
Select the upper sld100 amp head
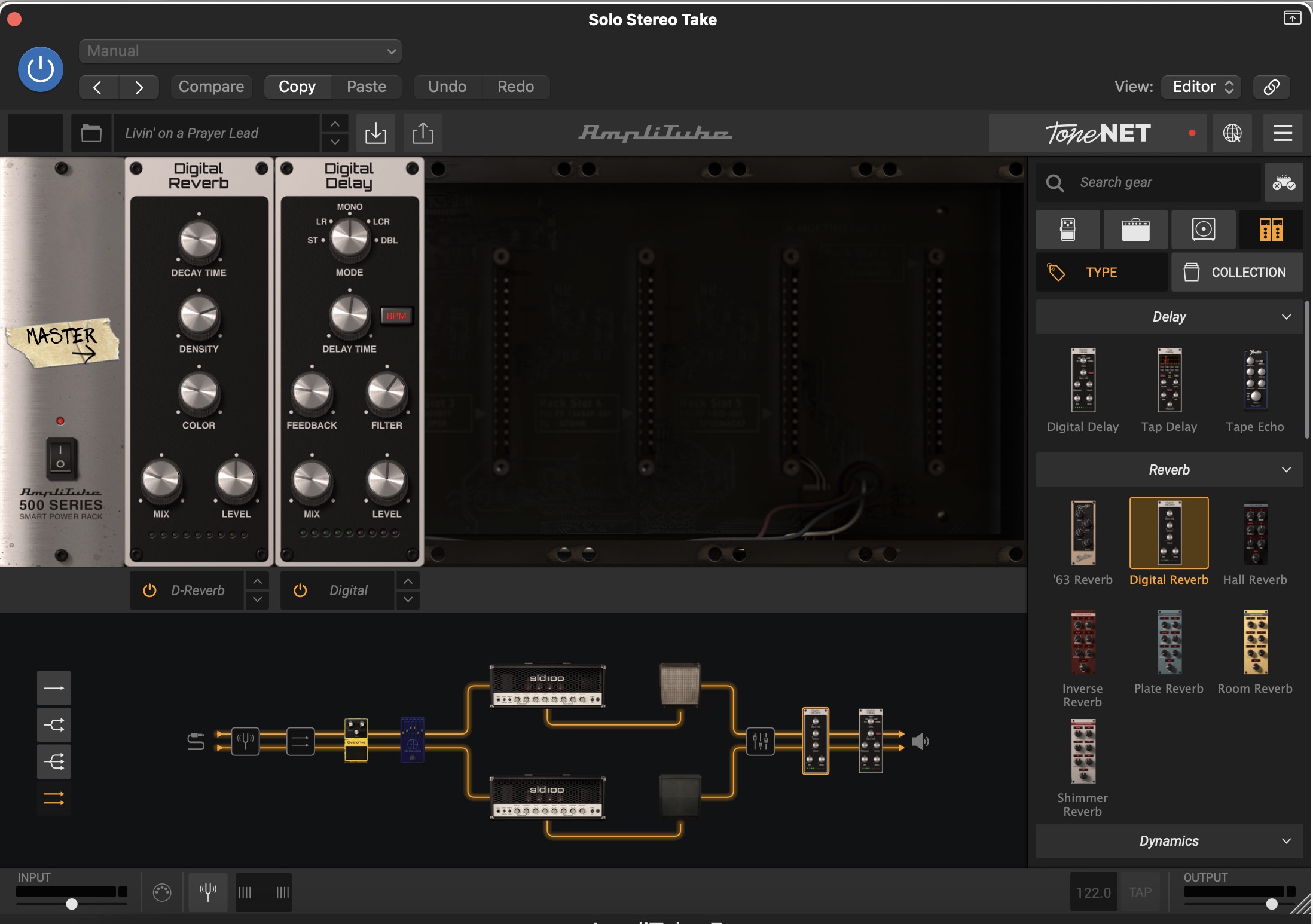click(x=547, y=686)
